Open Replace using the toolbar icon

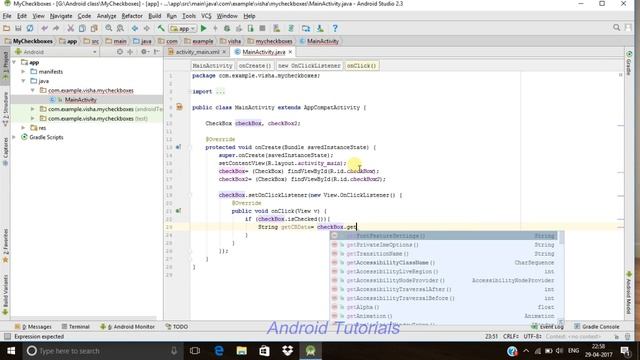(120, 28)
